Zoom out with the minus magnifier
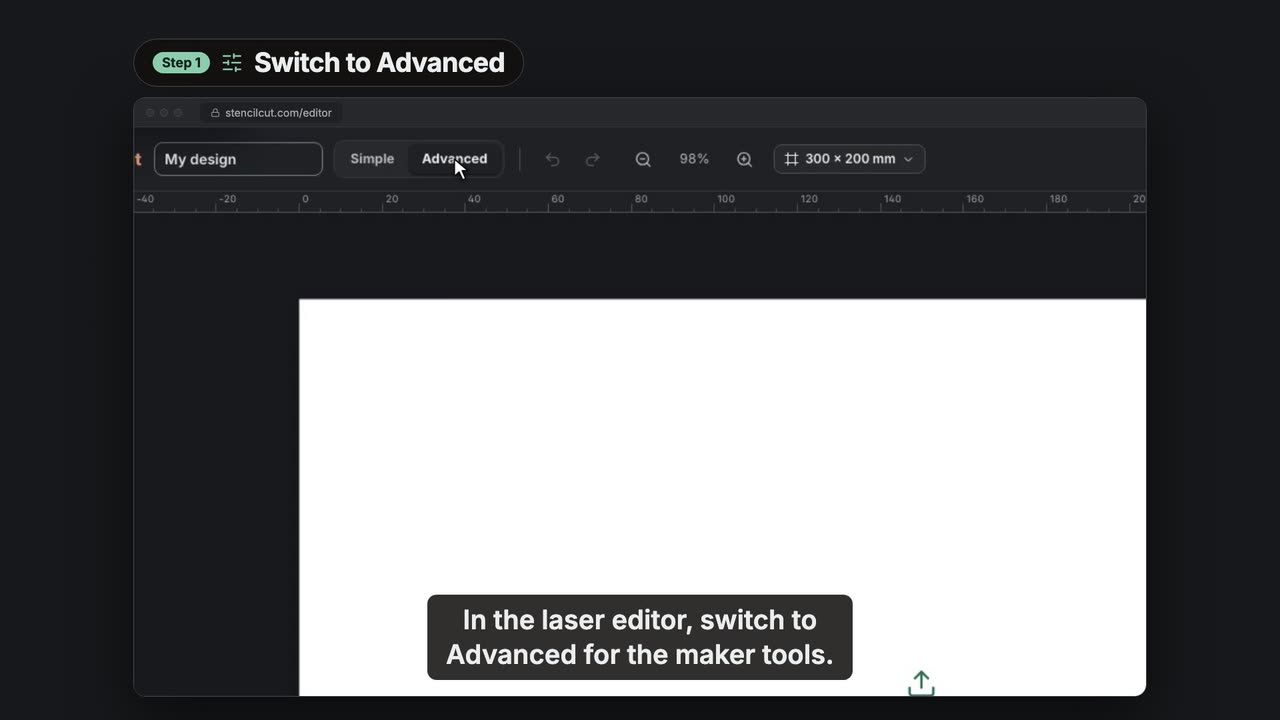 [x=643, y=159]
